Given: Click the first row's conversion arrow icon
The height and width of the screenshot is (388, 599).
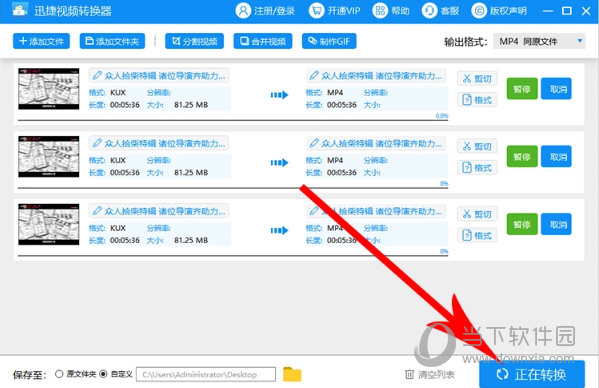Looking at the screenshot, I should (x=279, y=95).
